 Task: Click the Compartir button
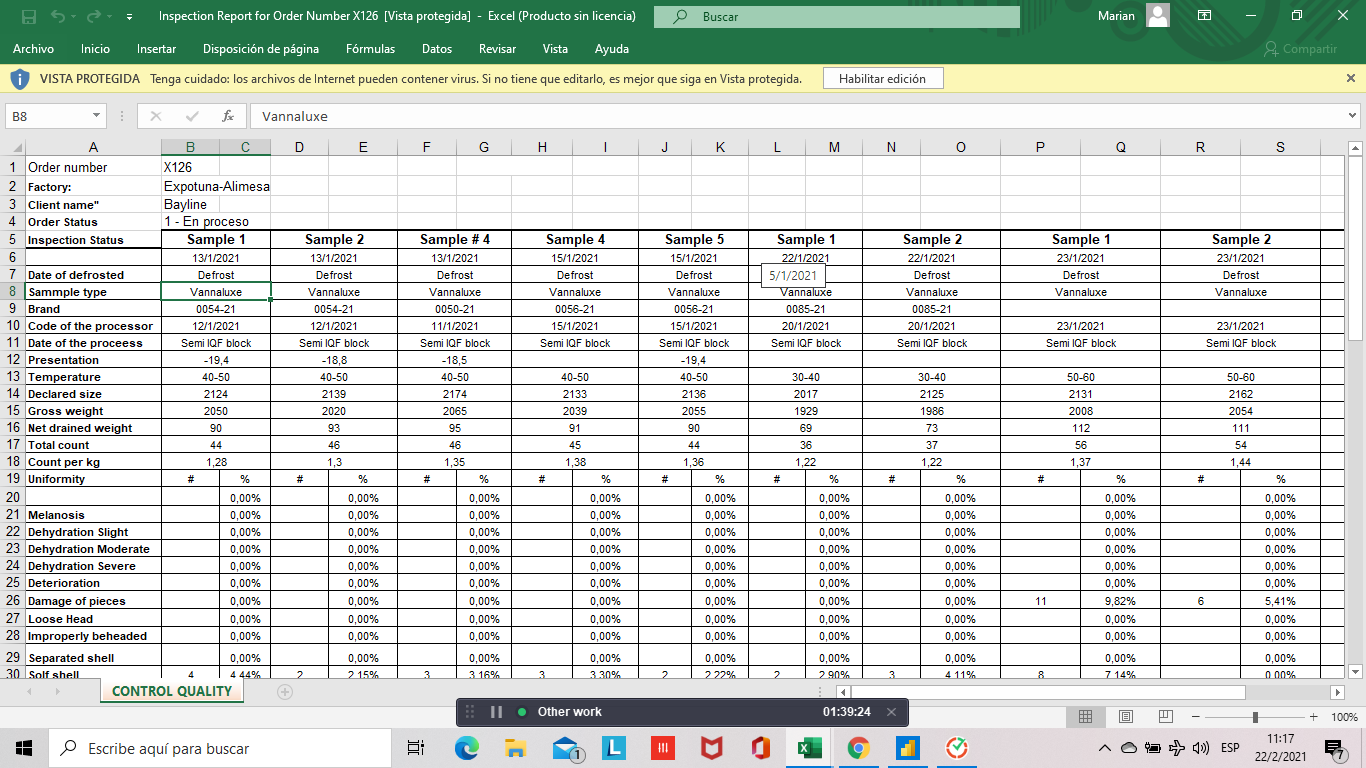pos(1300,49)
